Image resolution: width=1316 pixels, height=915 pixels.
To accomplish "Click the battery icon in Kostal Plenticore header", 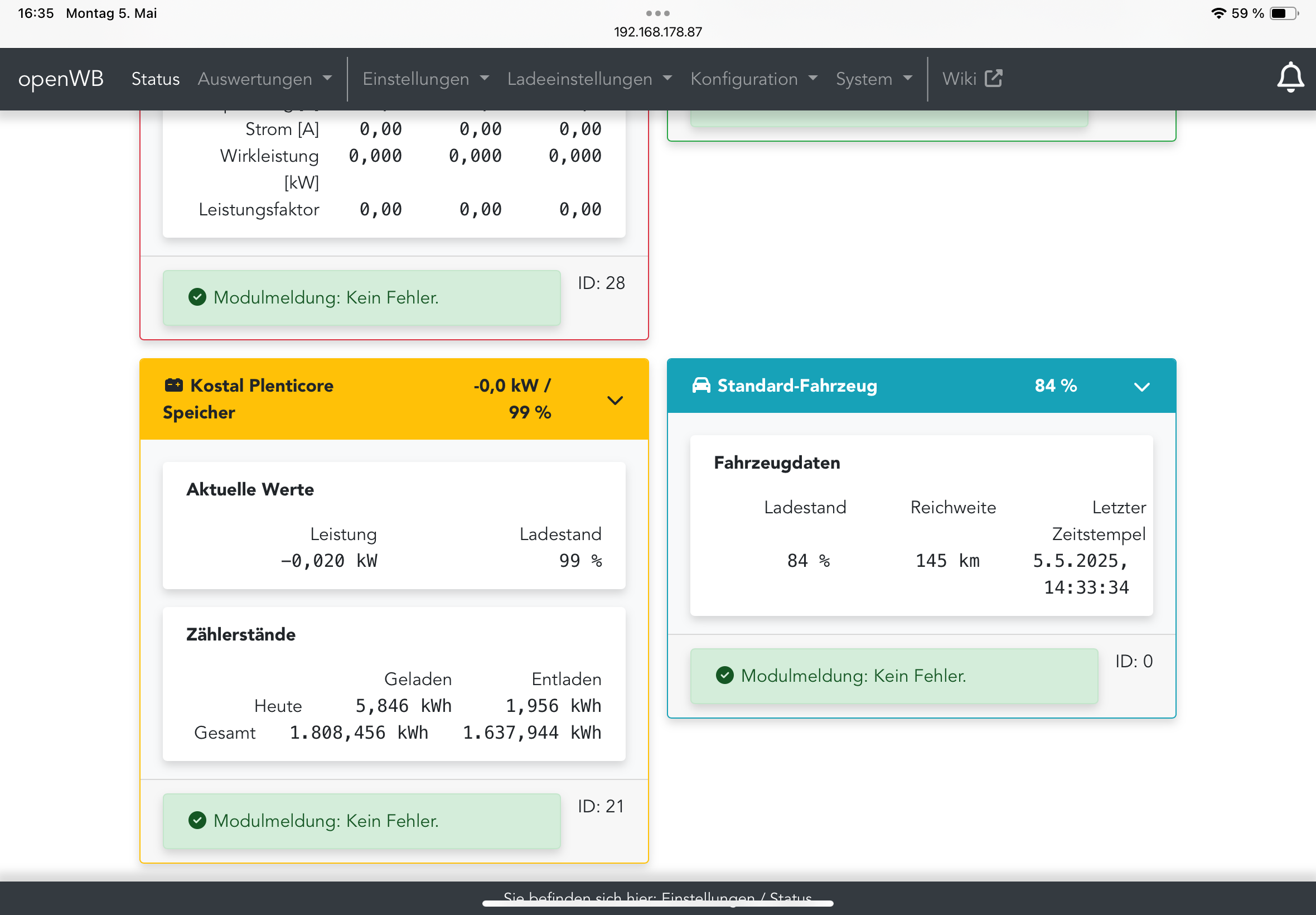I will pos(173,386).
